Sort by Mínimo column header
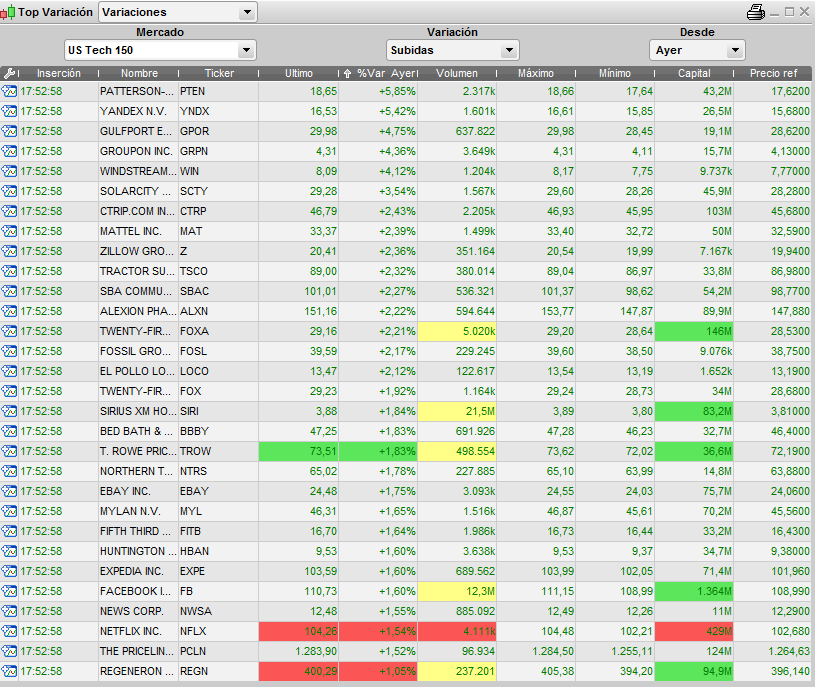 click(x=615, y=73)
